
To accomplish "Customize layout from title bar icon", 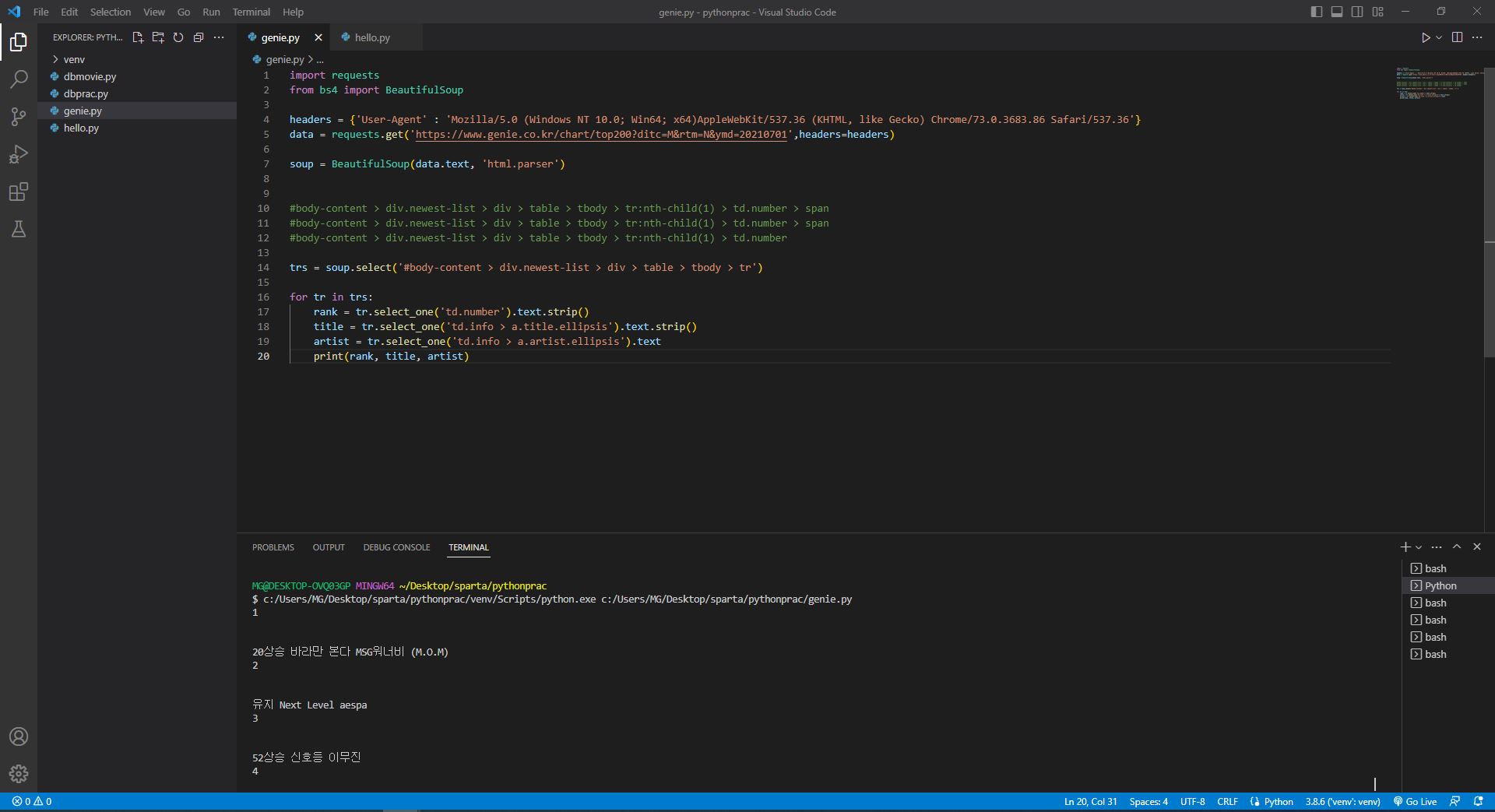I will 1378,12.
